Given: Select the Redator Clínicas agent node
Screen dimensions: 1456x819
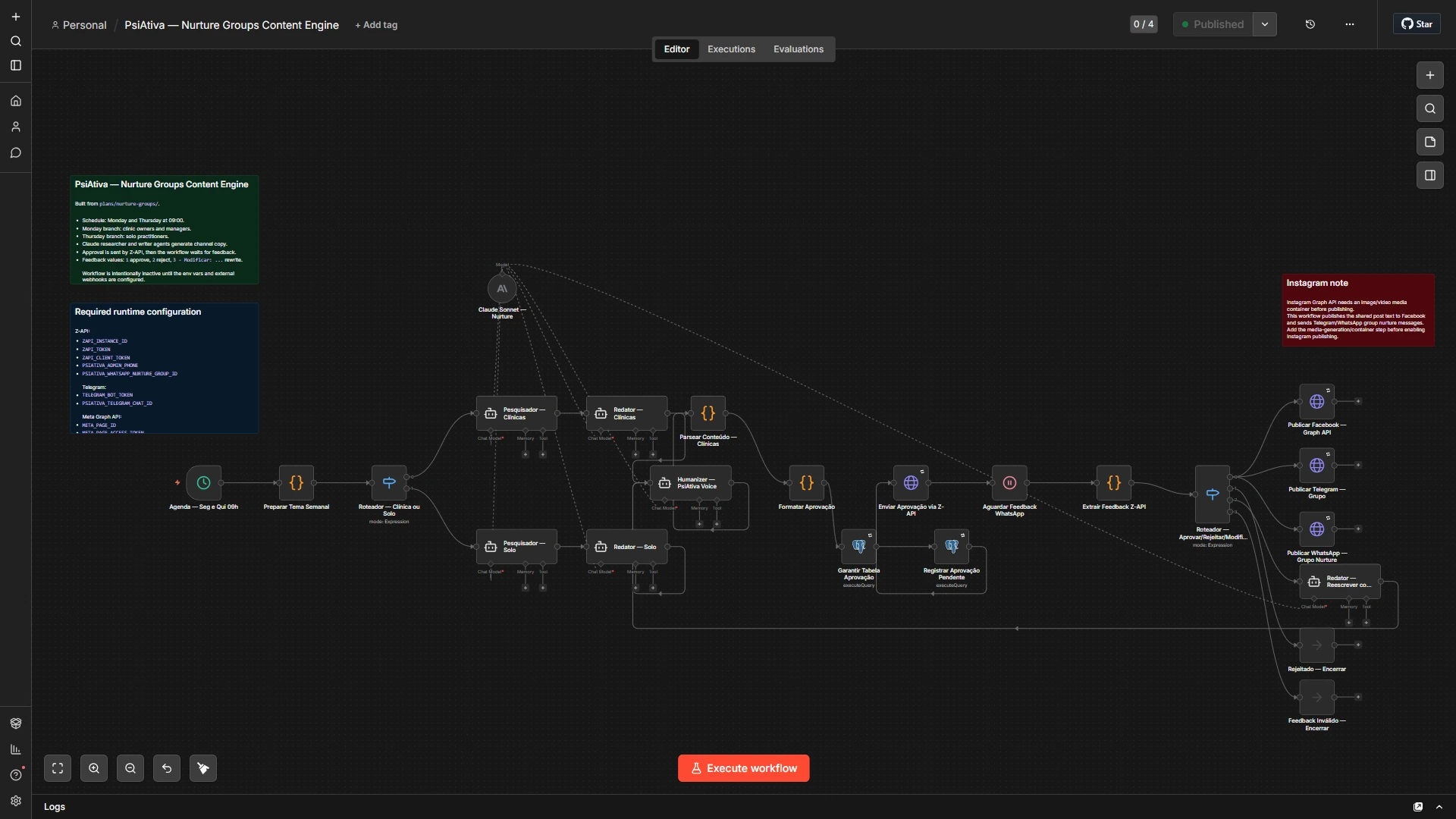Looking at the screenshot, I should tap(627, 413).
